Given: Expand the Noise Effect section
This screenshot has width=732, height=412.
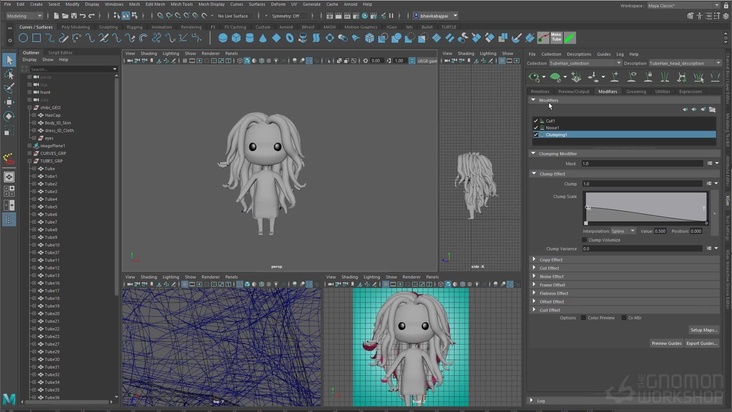Looking at the screenshot, I should point(552,276).
